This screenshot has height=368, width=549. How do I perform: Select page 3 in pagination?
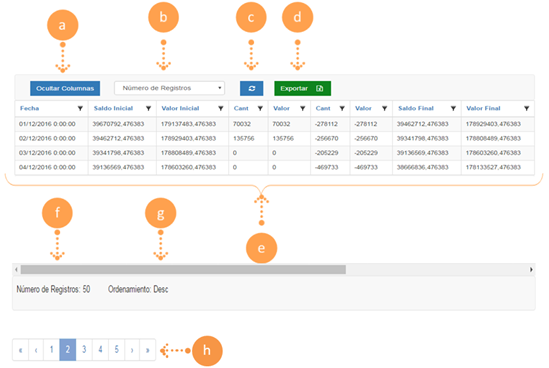pyautogui.click(x=84, y=349)
